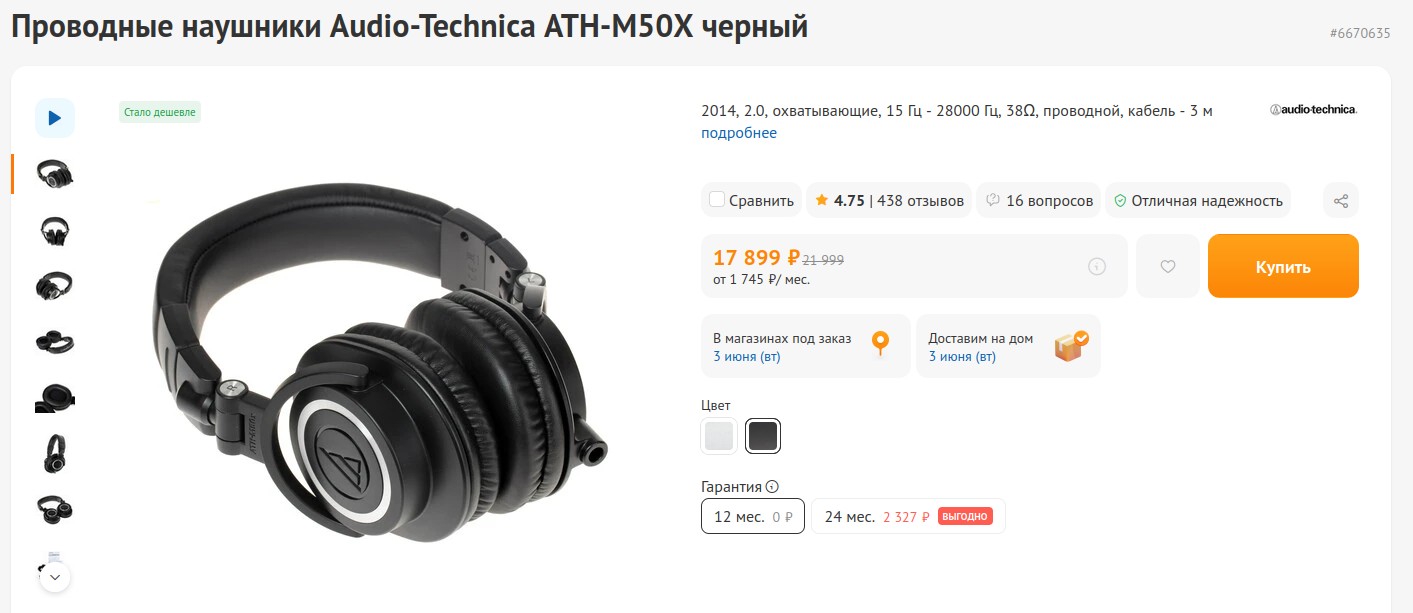Expand full specs via подробнее link

click(x=739, y=133)
